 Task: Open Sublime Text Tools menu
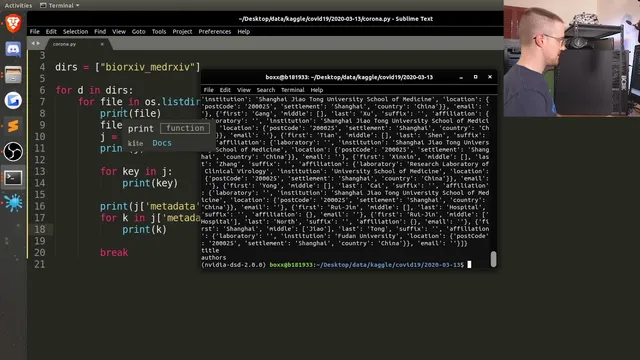pos(159,31)
